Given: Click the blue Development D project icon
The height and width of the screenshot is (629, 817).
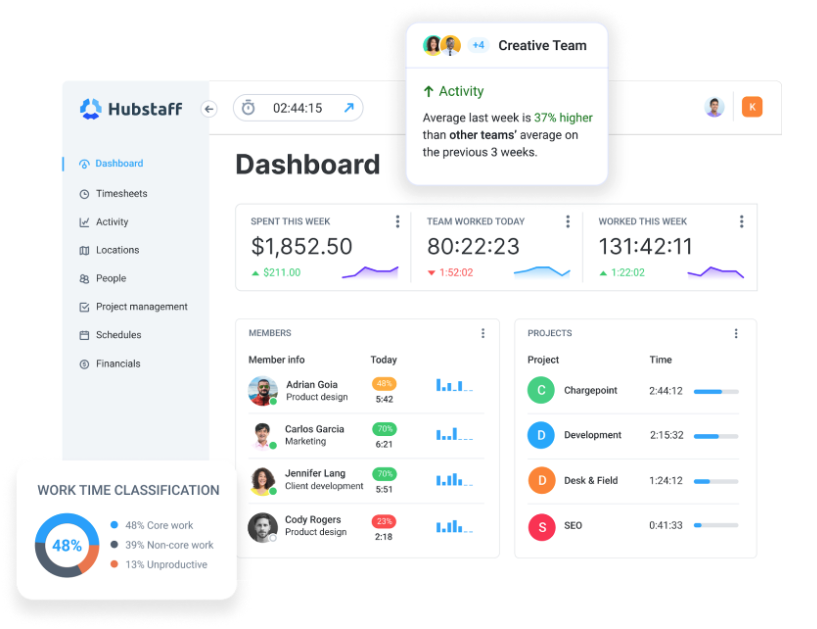Looking at the screenshot, I should tap(541, 435).
